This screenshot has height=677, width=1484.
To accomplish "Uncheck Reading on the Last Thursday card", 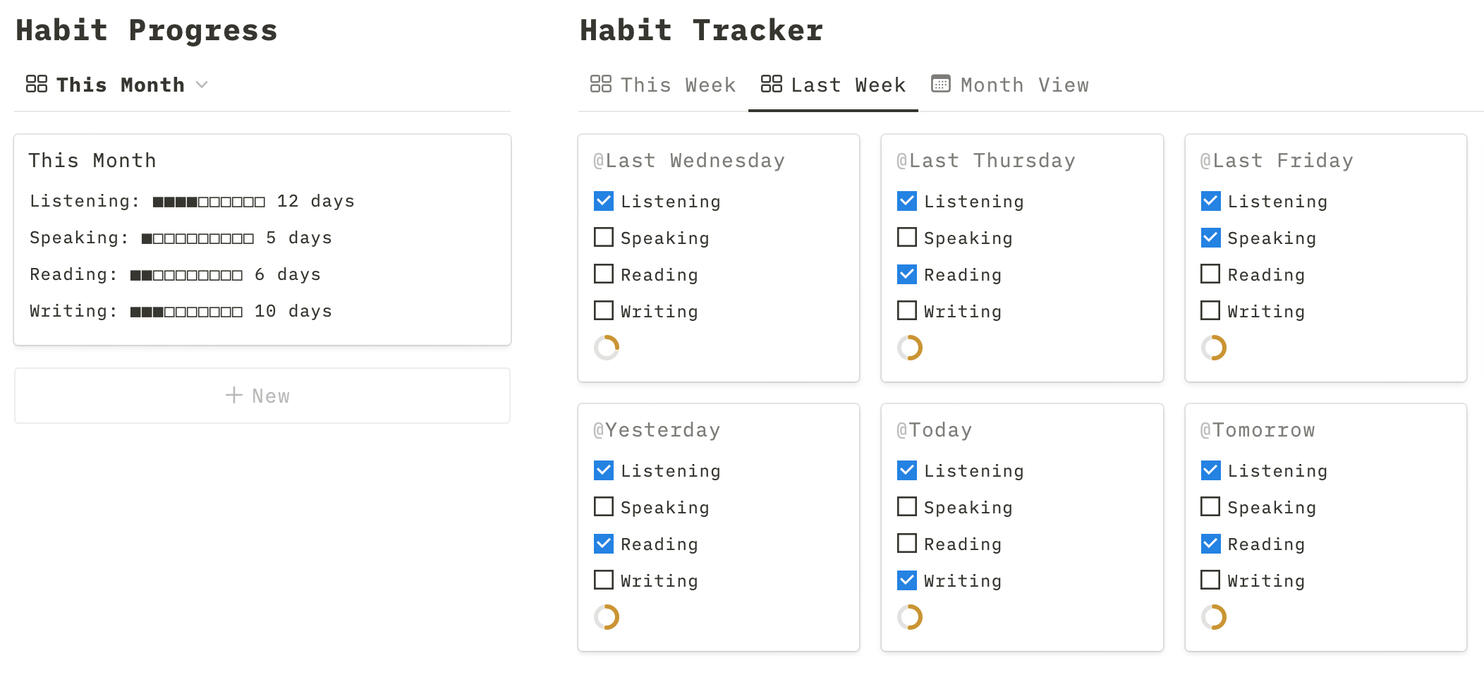I will point(907,274).
